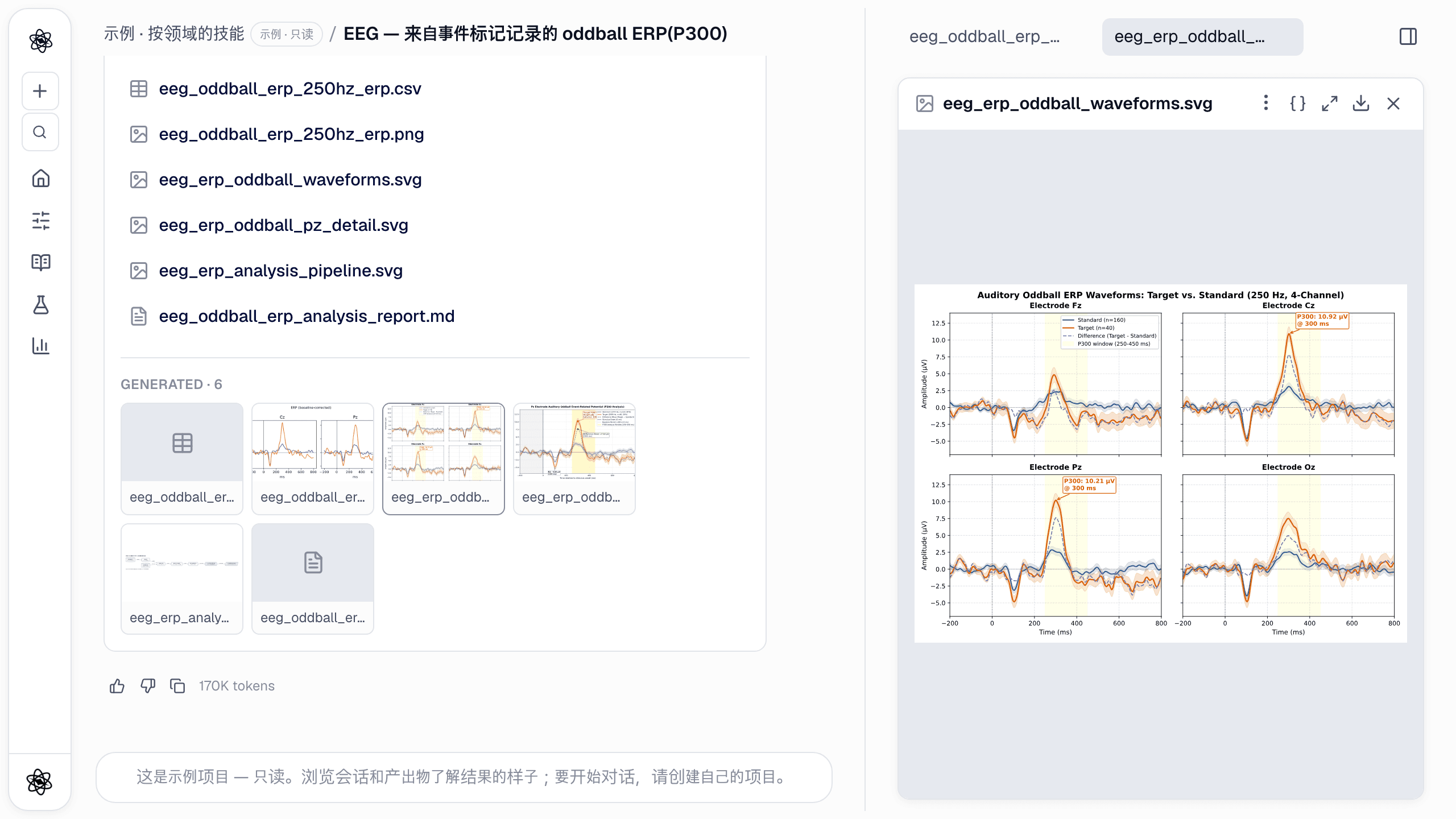Open eeg_erp_oddball_pz_detail.svg file
This screenshot has height=819, width=1456.
click(x=283, y=225)
